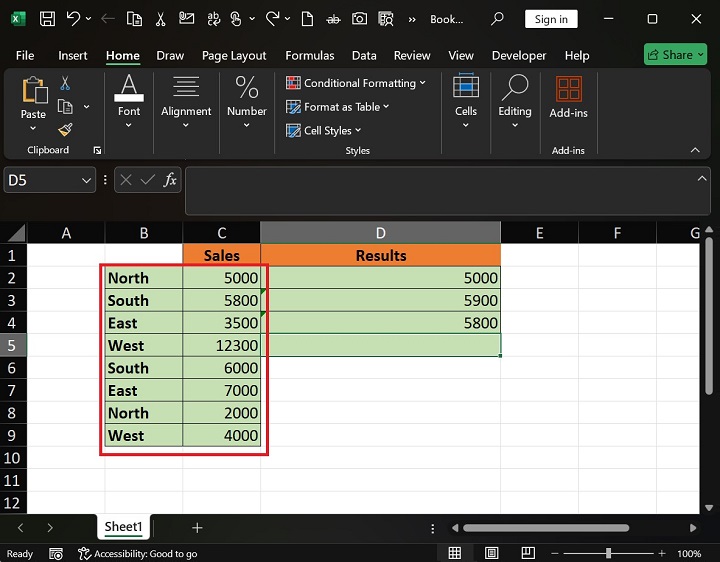
Task: Click the Sign in button
Action: click(x=550, y=19)
